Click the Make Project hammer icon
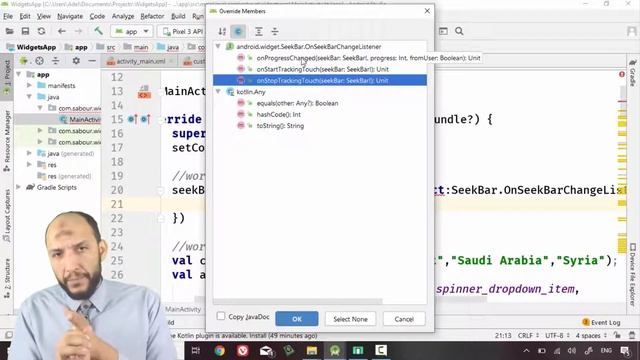The image size is (640, 360). click(98, 31)
